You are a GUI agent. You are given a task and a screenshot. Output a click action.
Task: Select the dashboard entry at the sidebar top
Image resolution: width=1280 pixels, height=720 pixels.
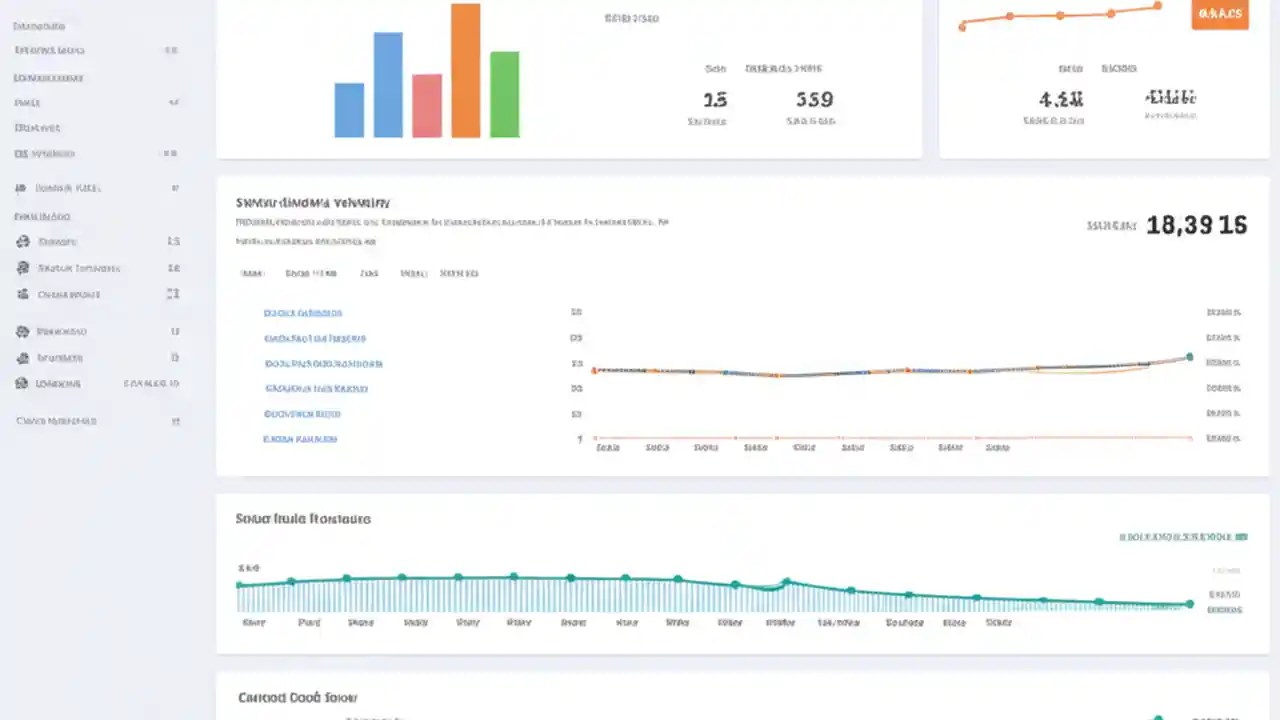coord(39,26)
